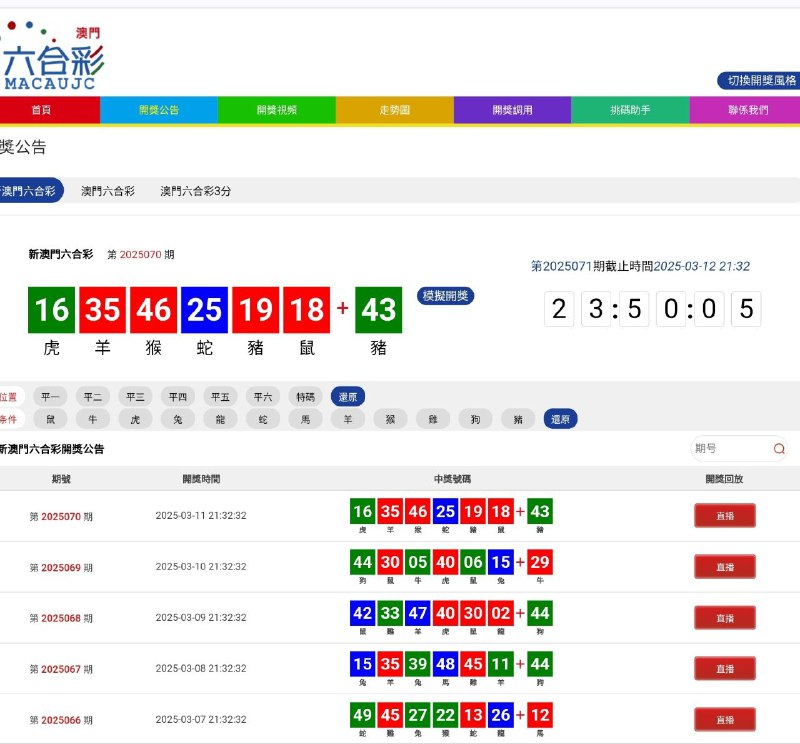The width and height of the screenshot is (800, 744).
Task: Select the 蛇 zodiac filter chip
Action: point(263,419)
